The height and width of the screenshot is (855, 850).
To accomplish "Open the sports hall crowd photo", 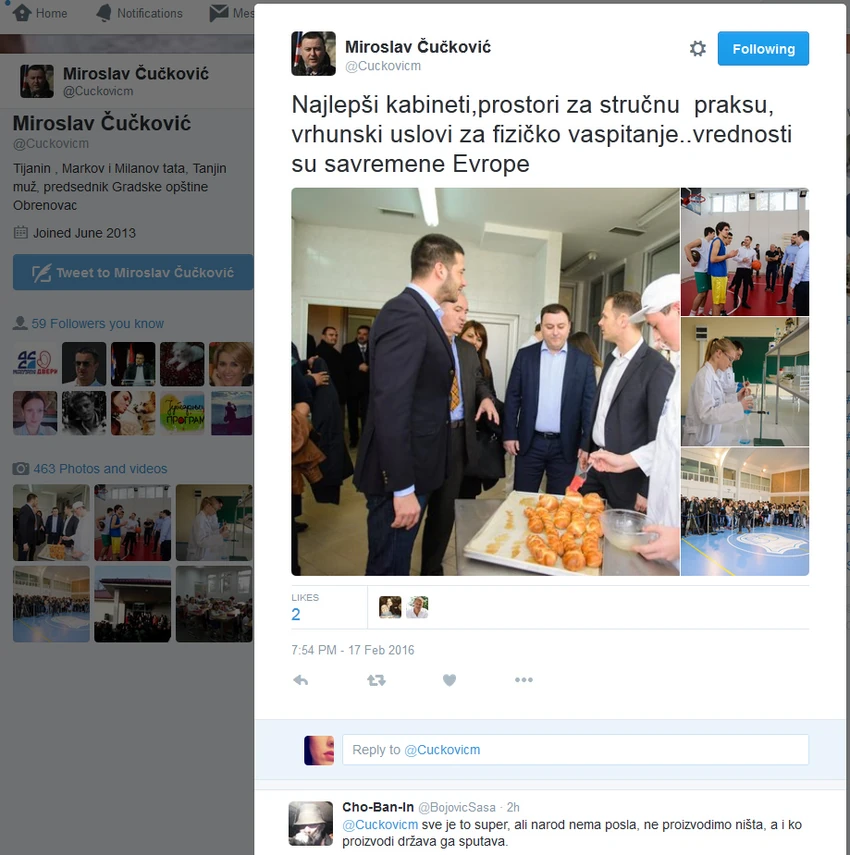I will click(745, 511).
